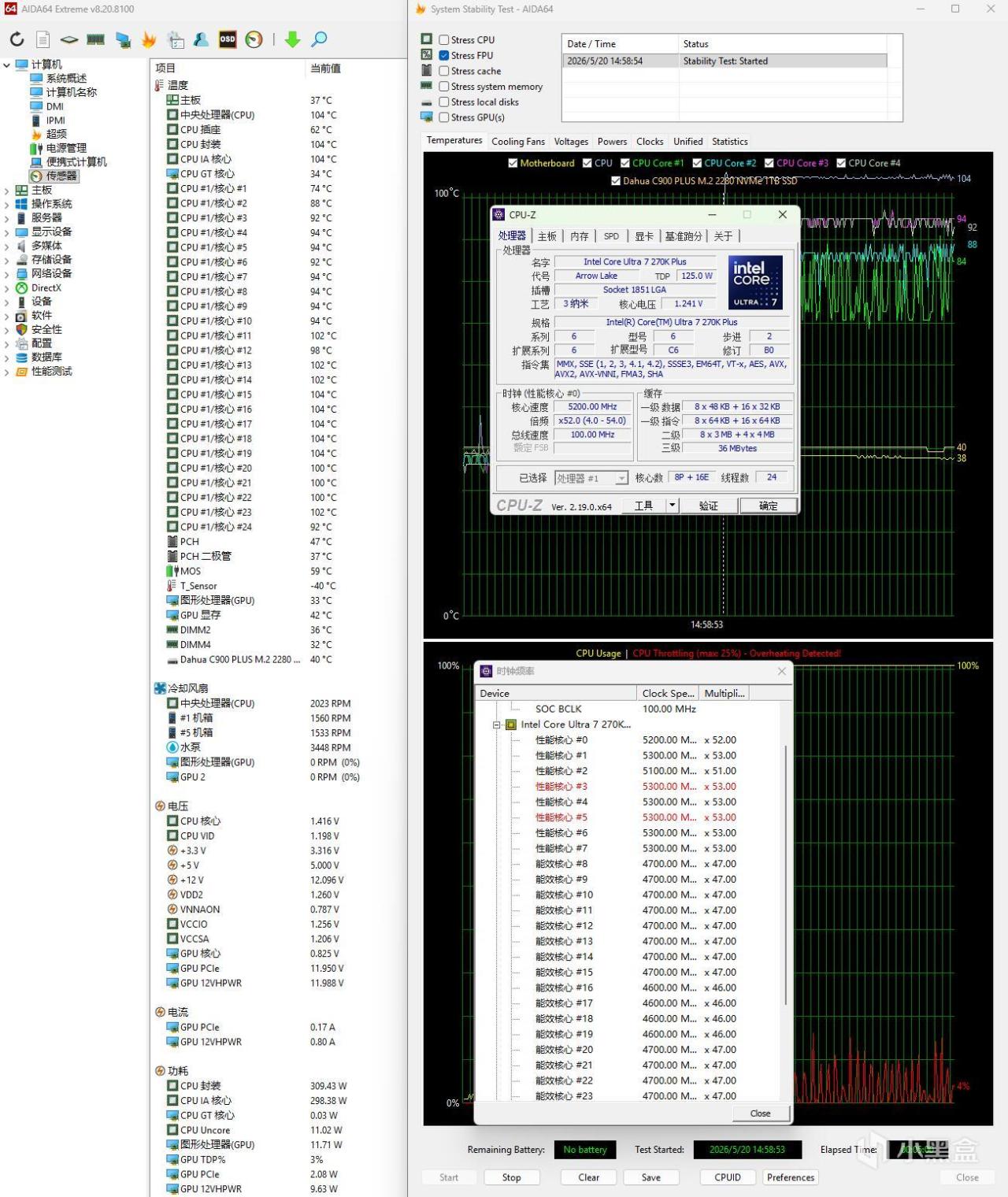Viewport: 1008px width, 1197px height.
Task: Click the 多媒体 speaker icon in tree
Action: 22,246
